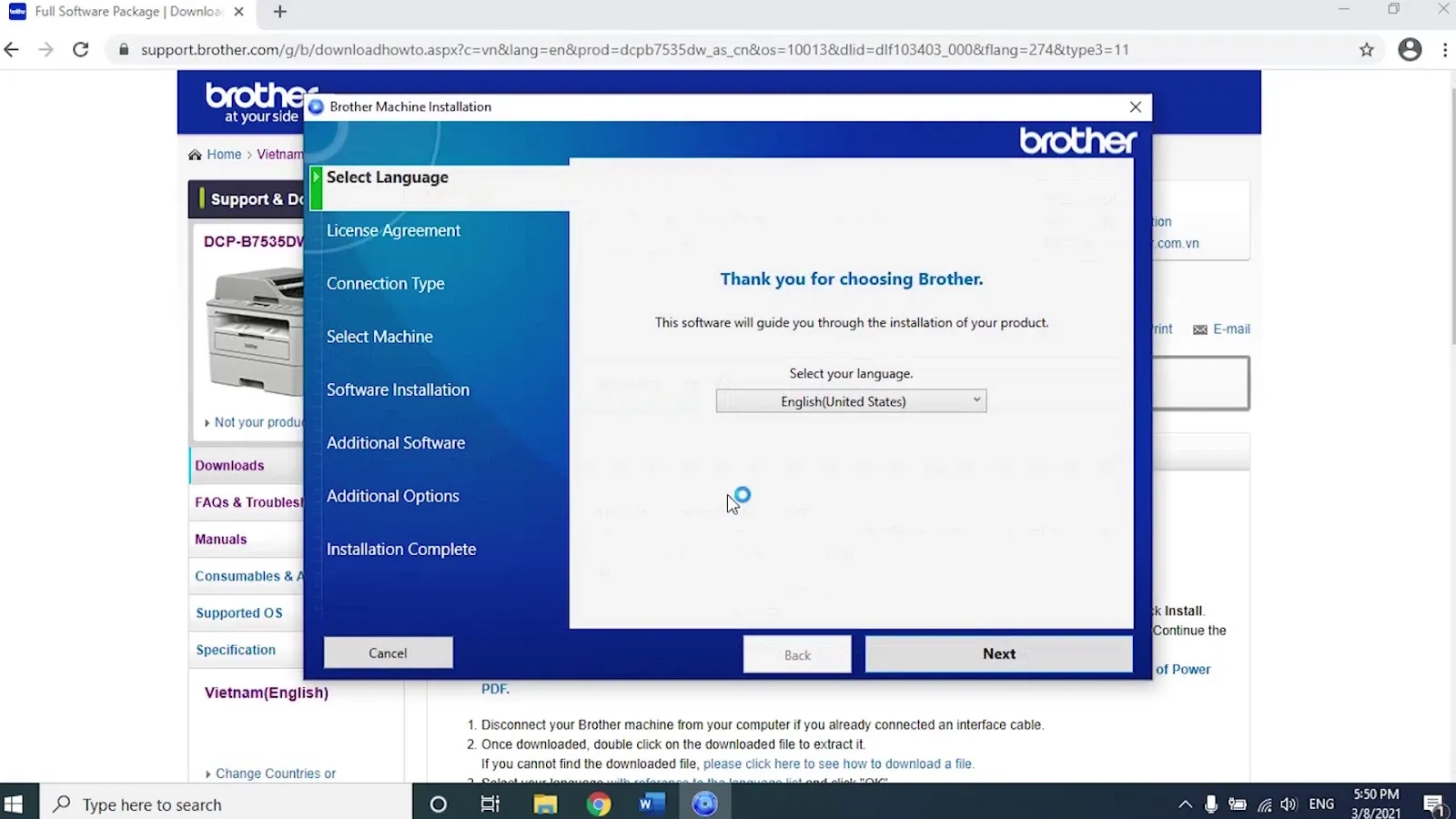Screen dimensions: 1456x819
Task: Select the Installation Complete step
Action: [401, 550]
